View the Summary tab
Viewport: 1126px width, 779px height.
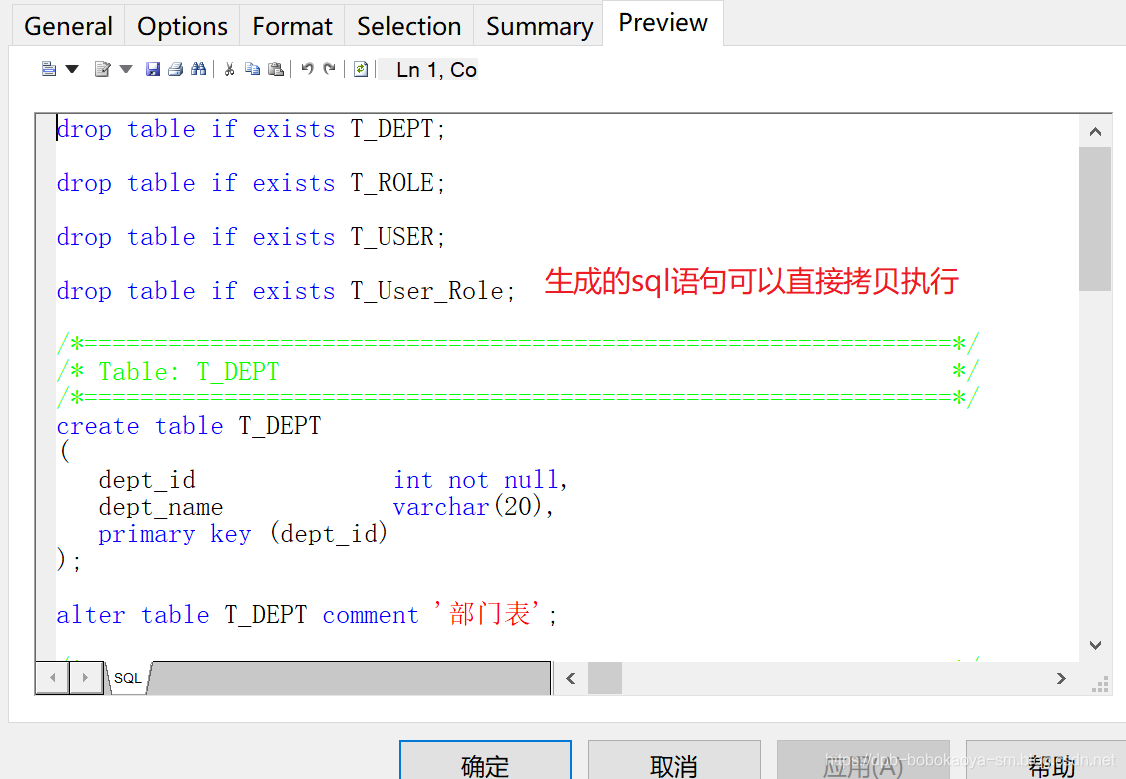(539, 26)
